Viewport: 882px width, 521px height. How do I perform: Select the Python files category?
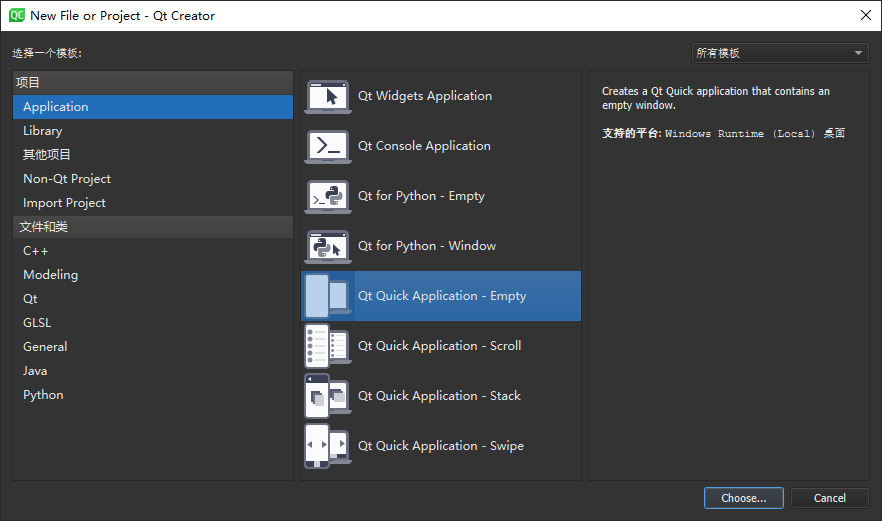tap(153, 395)
